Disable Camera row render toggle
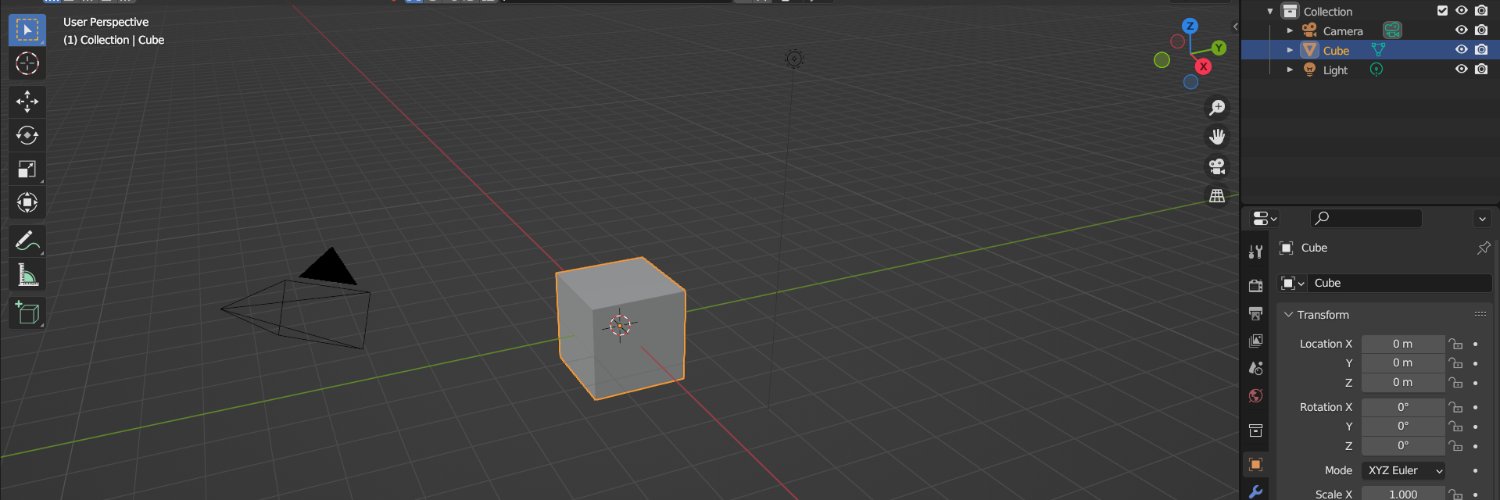The image size is (1500, 500). point(1481,31)
